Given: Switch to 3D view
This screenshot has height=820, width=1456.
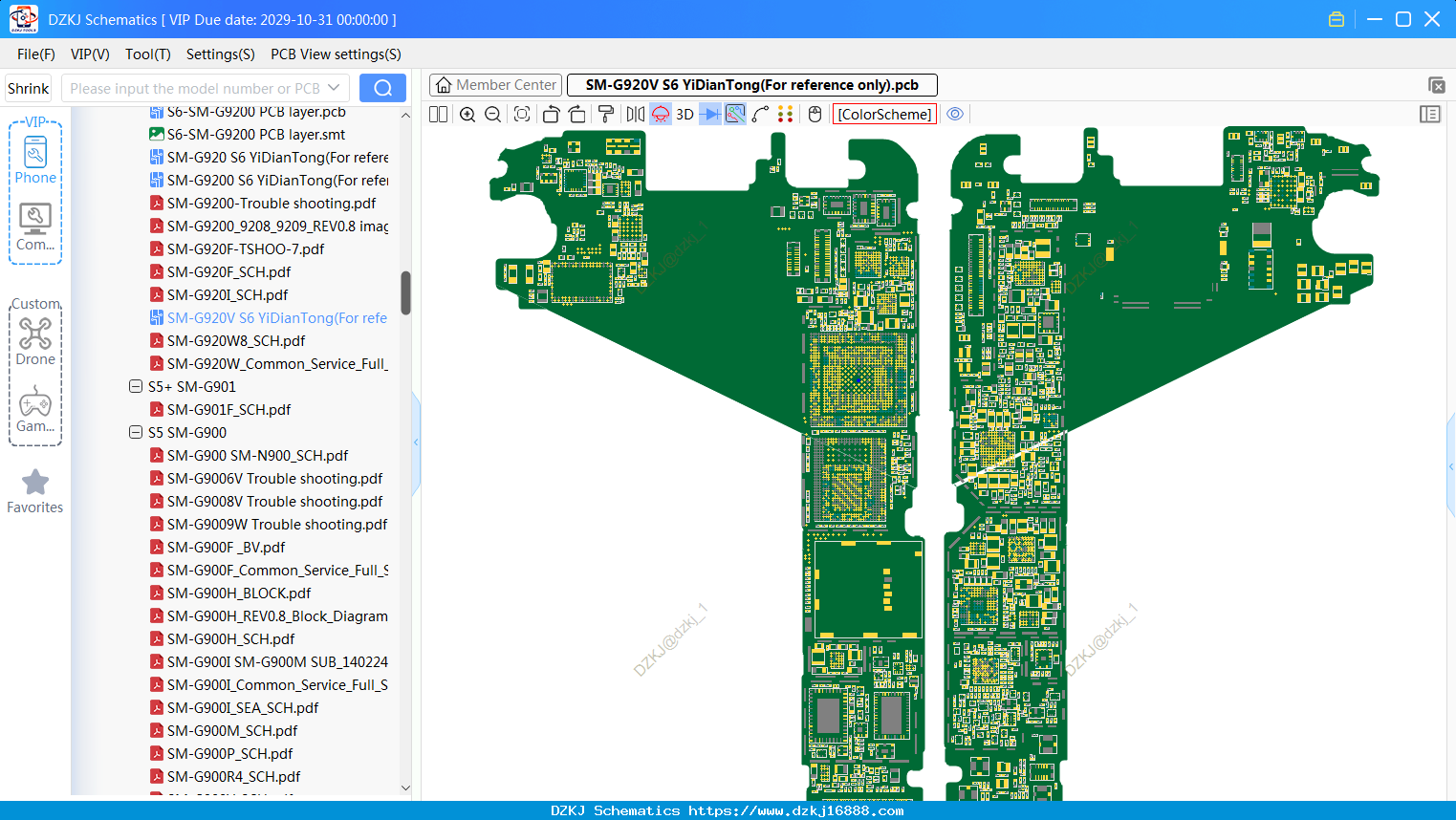Looking at the screenshot, I should pyautogui.click(x=685, y=114).
